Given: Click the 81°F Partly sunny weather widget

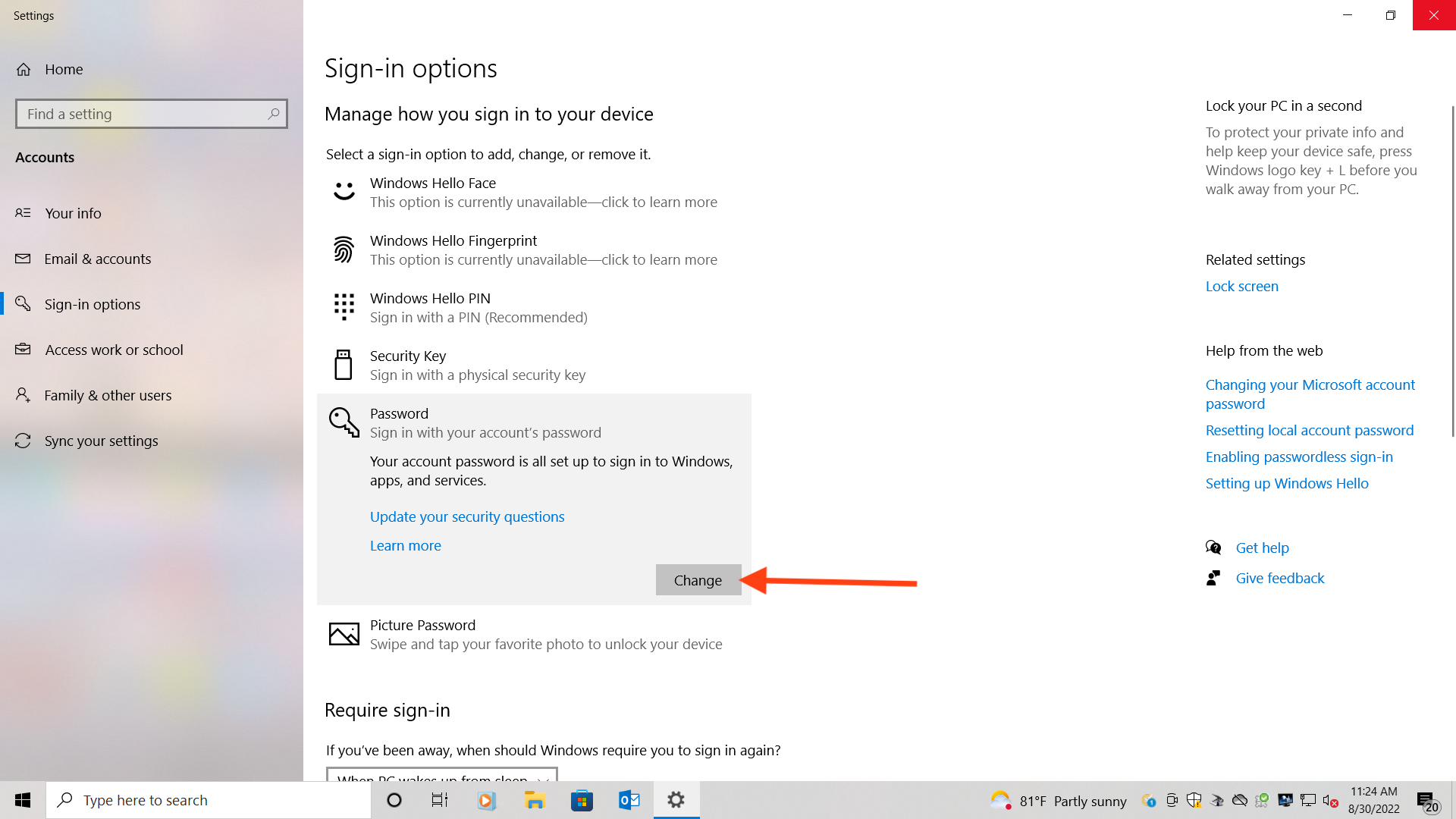Looking at the screenshot, I should pos(1059,801).
